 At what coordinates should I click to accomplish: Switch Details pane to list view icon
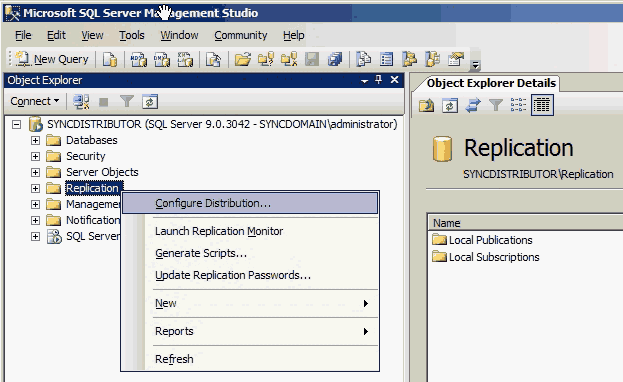tap(518, 105)
